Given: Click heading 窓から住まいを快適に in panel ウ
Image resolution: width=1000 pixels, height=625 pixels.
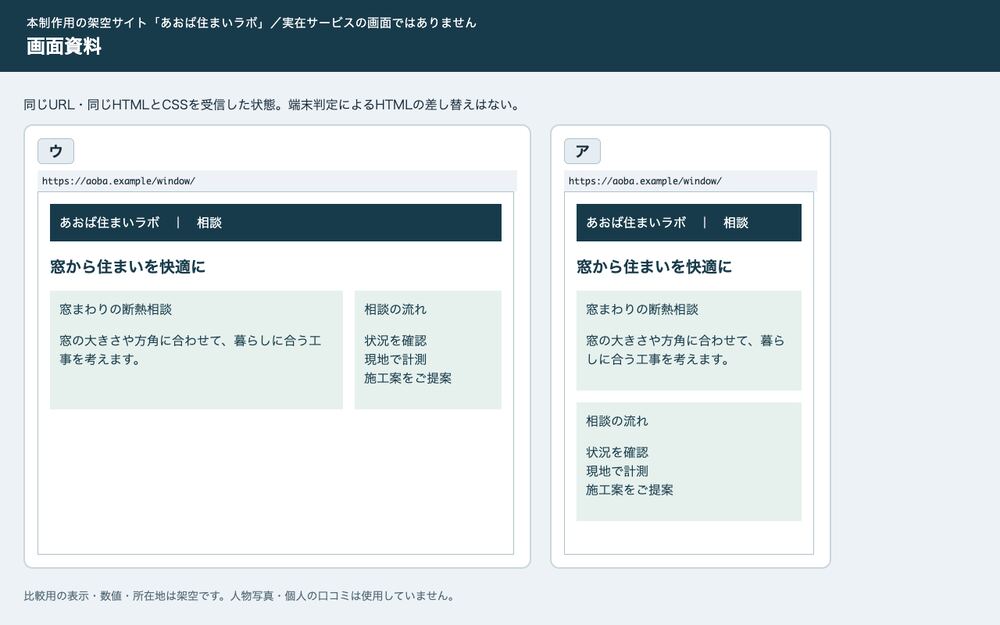Looking at the screenshot, I should click(x=128, y=267).
